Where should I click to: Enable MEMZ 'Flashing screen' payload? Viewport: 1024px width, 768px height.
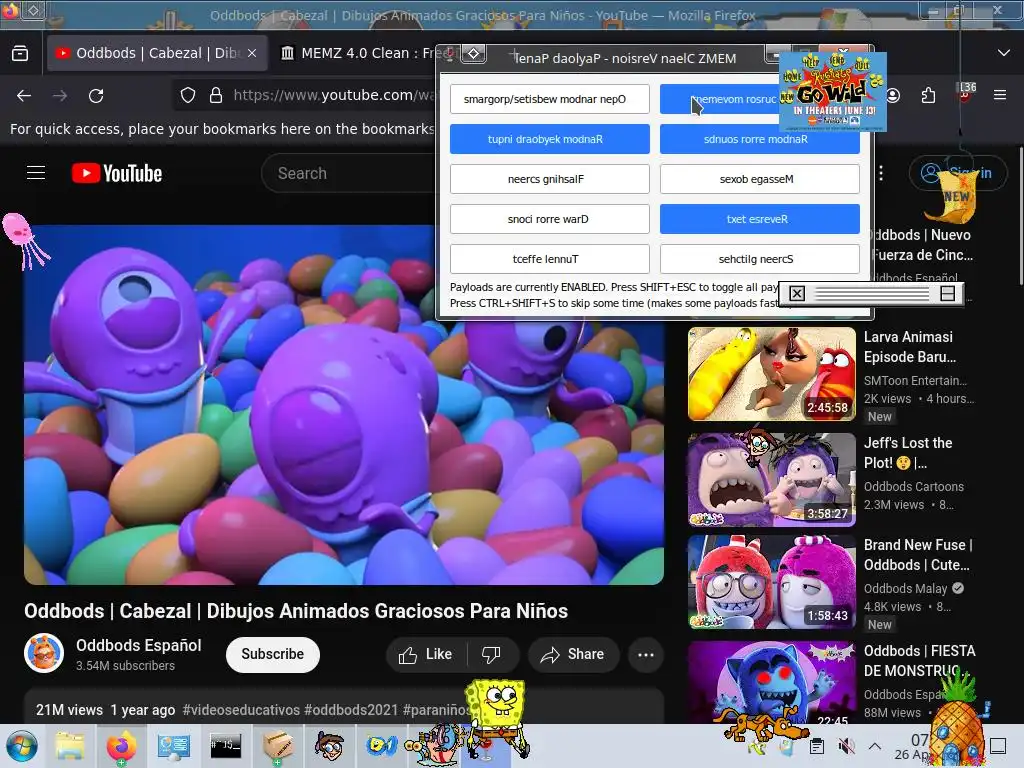click(550, 179)
